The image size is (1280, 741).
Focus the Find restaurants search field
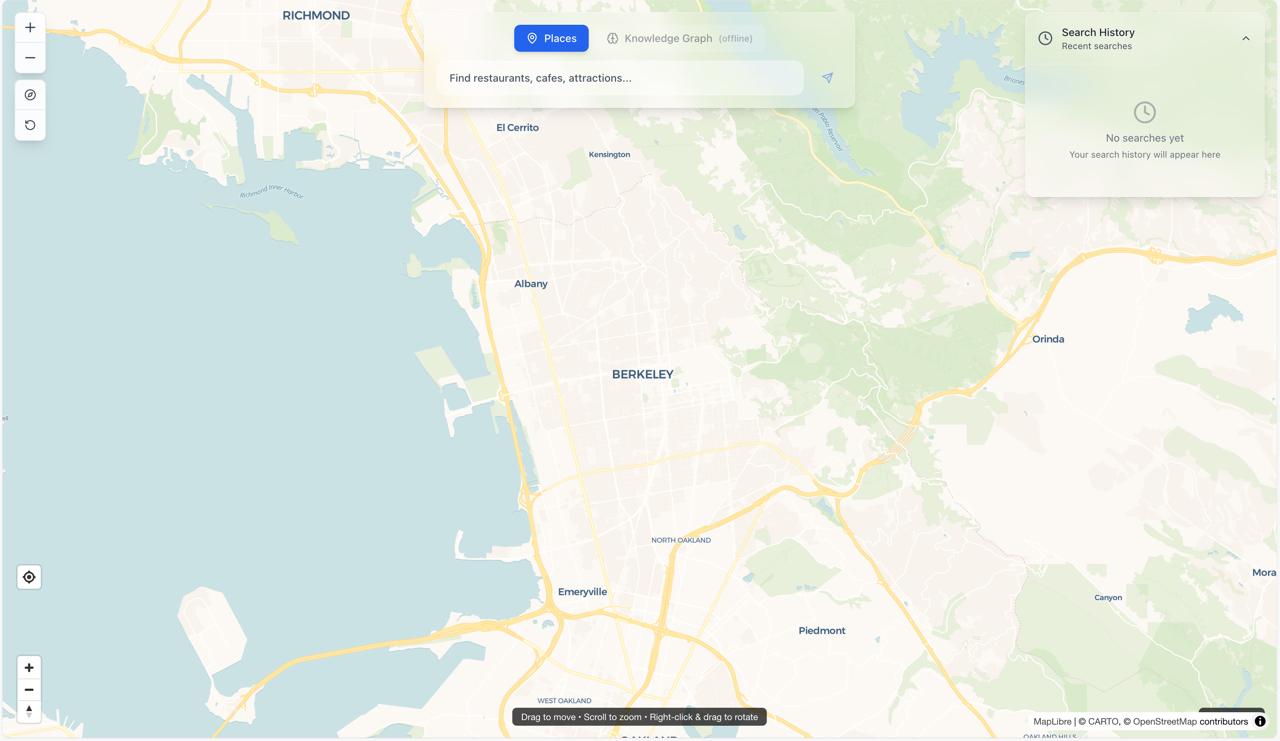tap(620, 78)
